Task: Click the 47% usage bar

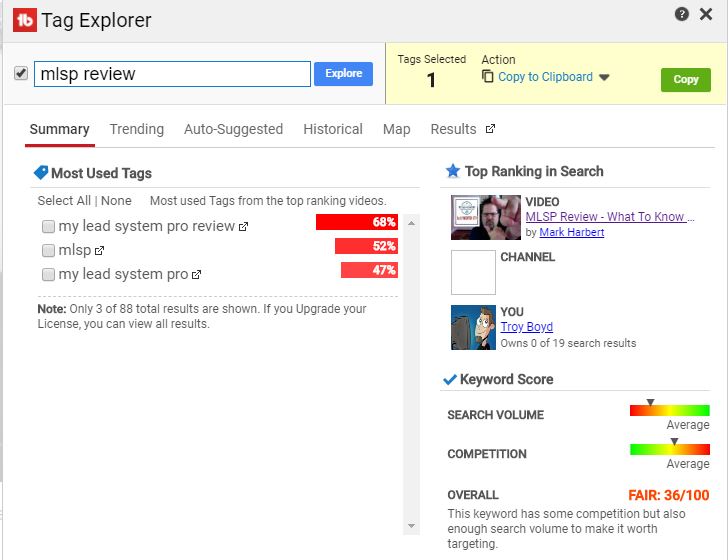Action: (x=369, y=270)
